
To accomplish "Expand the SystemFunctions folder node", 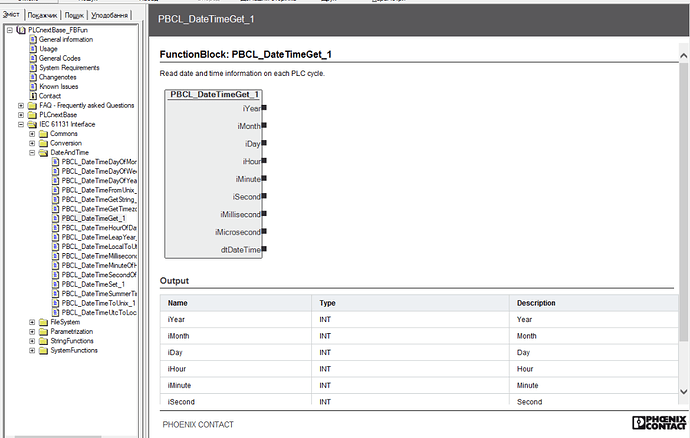I will (x=32, y=351).
